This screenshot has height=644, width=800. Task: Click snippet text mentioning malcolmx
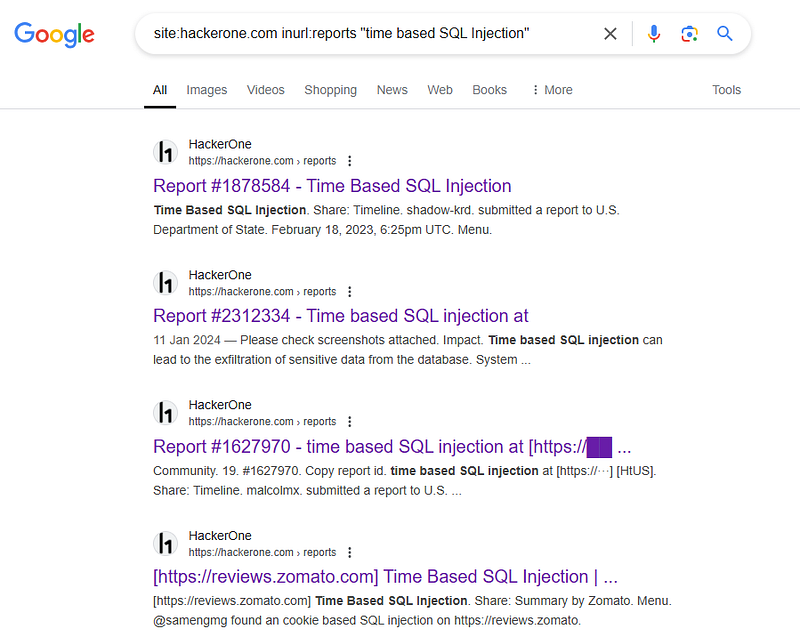tap(405, 481)
